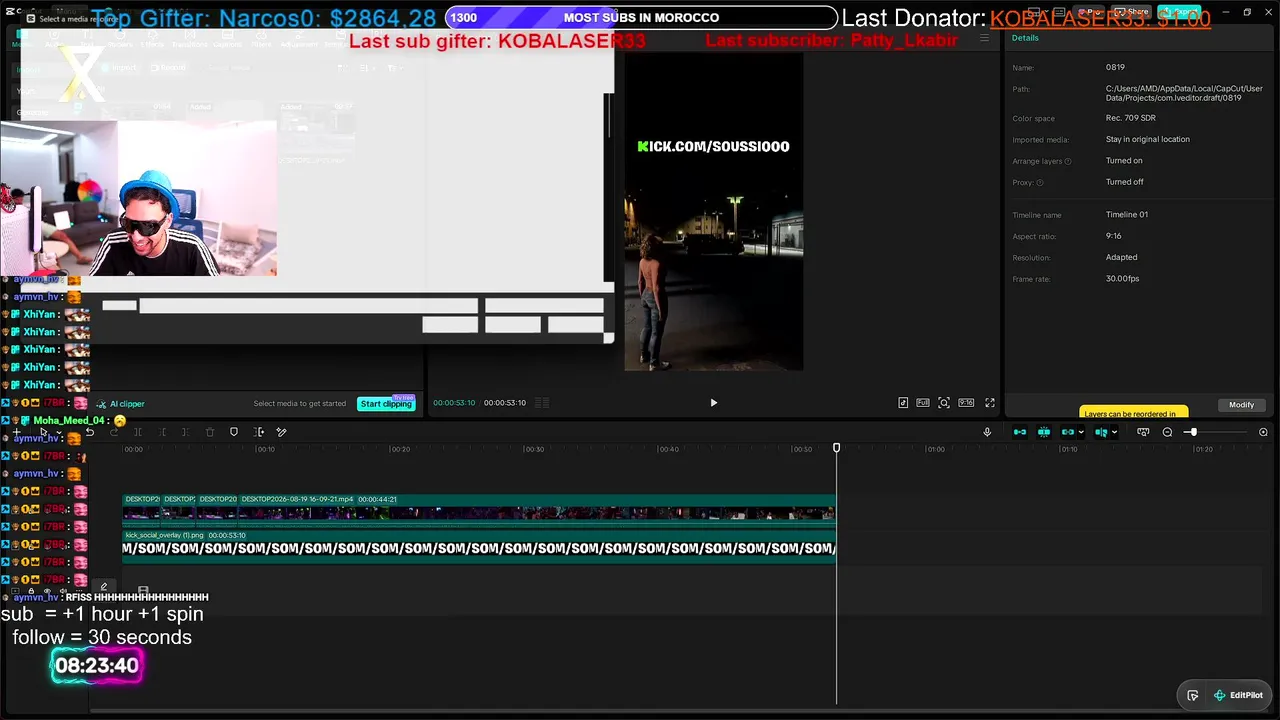The width and height of the screenshot is (1280, 720).
Task: Click the 01:00 mark on timeline ruler
Action: 935,450
